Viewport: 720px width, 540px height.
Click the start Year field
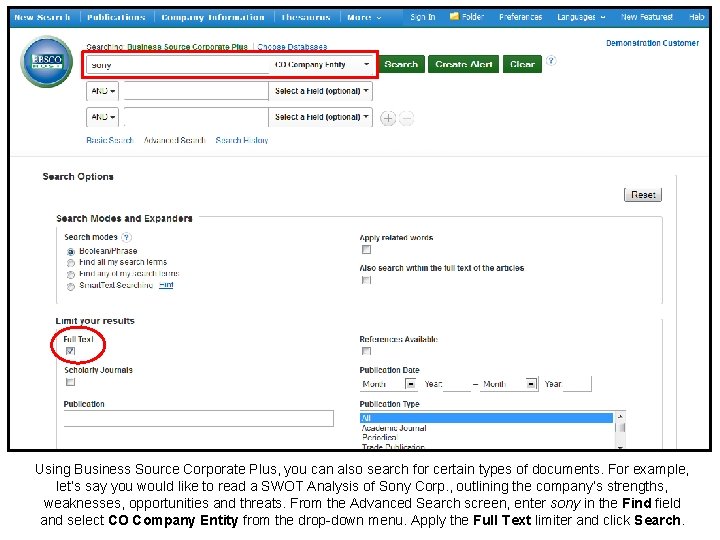457,384
